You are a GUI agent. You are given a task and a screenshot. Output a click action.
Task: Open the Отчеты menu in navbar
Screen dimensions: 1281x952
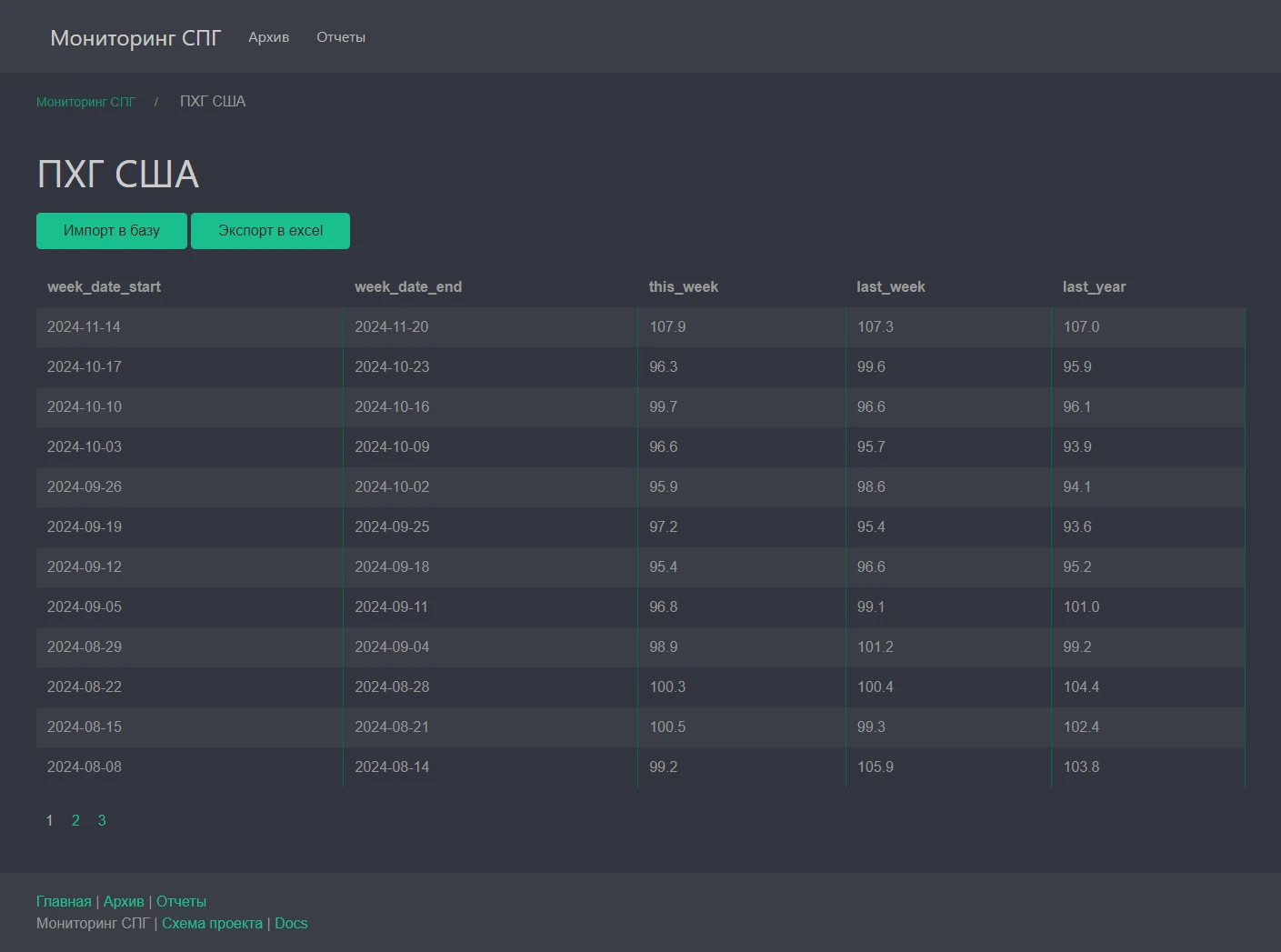(x=341, y=37)
